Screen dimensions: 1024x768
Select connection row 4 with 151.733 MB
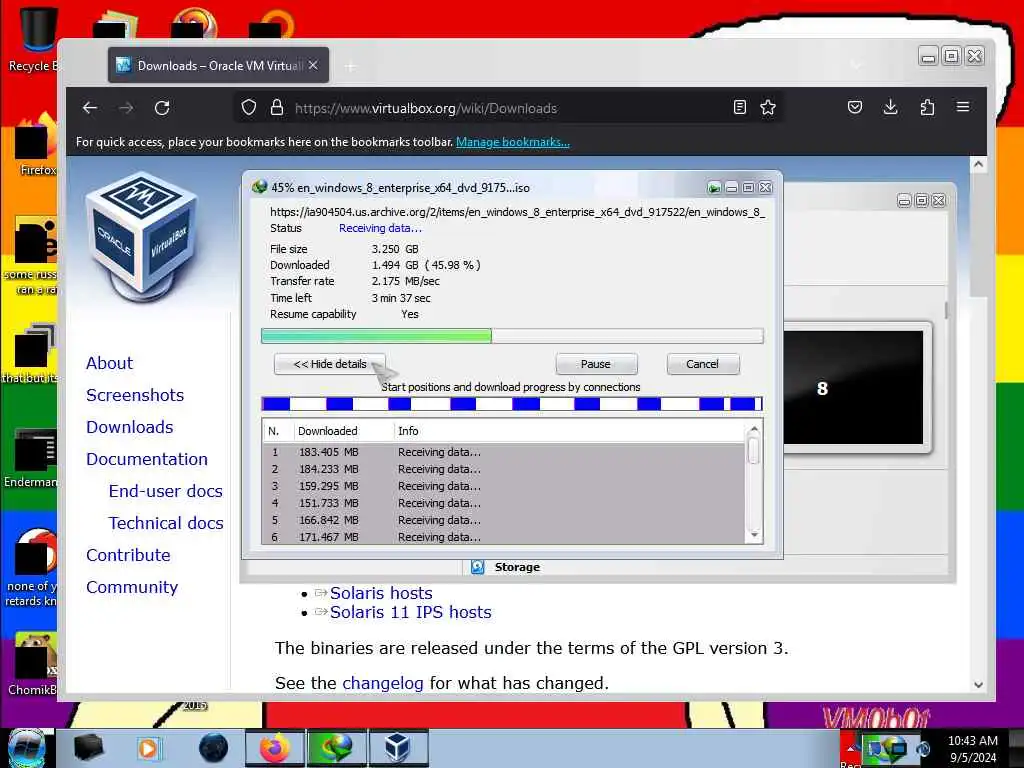(504, 503)
